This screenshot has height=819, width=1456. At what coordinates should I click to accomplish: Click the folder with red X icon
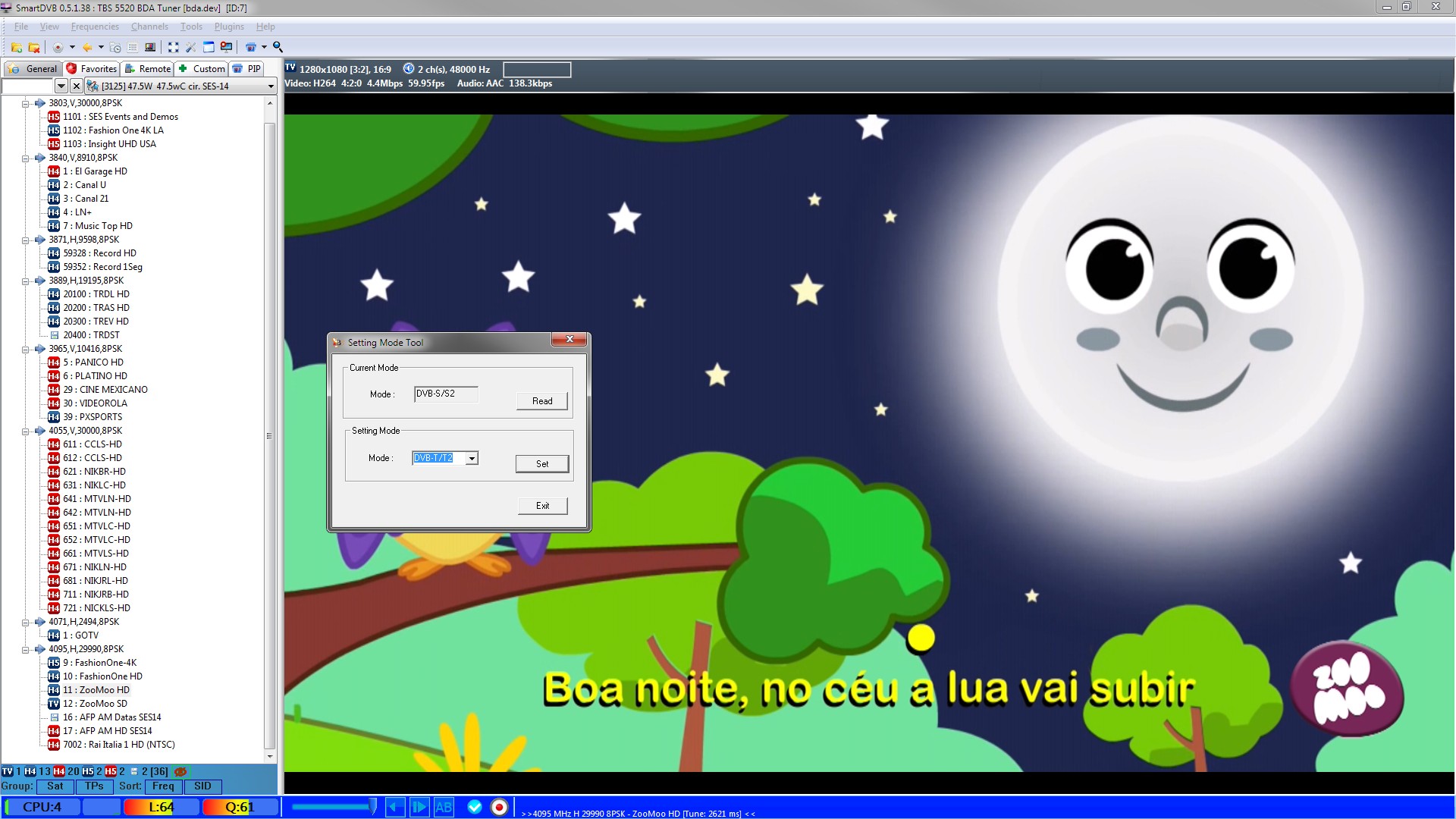[x=34, y=47]
